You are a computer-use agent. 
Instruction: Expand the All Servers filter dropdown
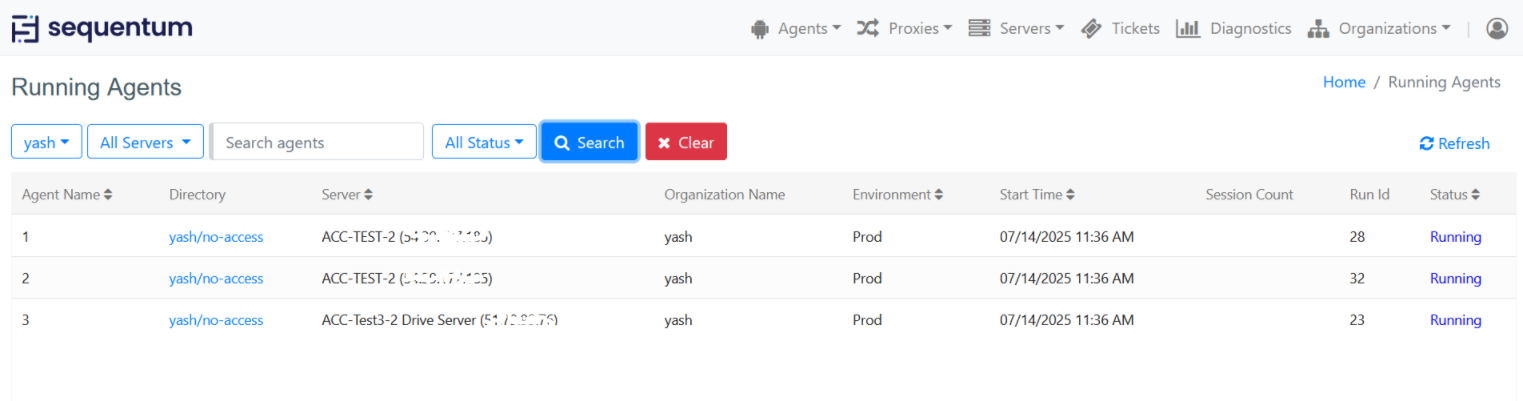coord(145,142)
